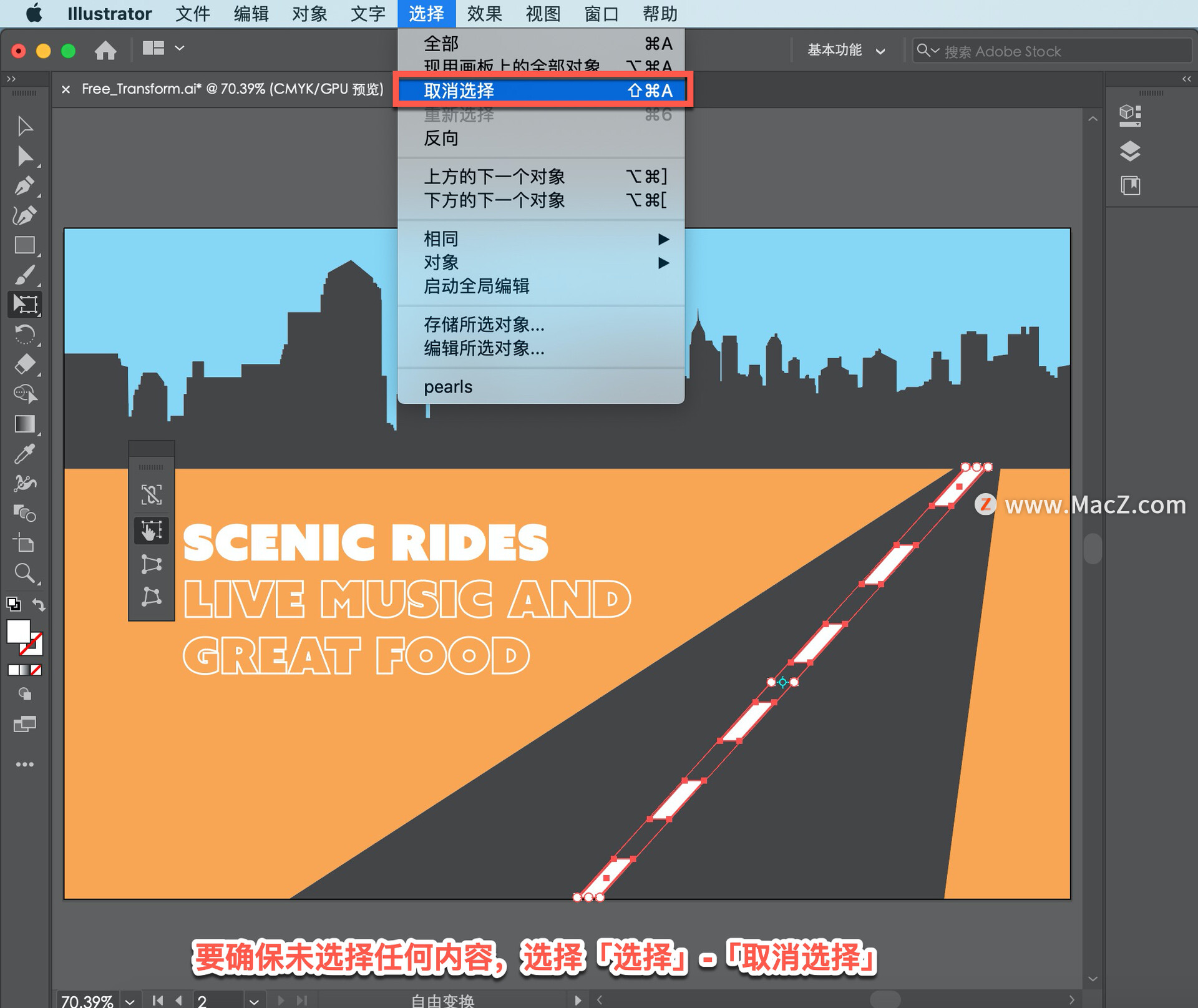This screenshot has width=1198, height=1008.
Task: Expand the 相同 submenu
Action: (541, 239)
